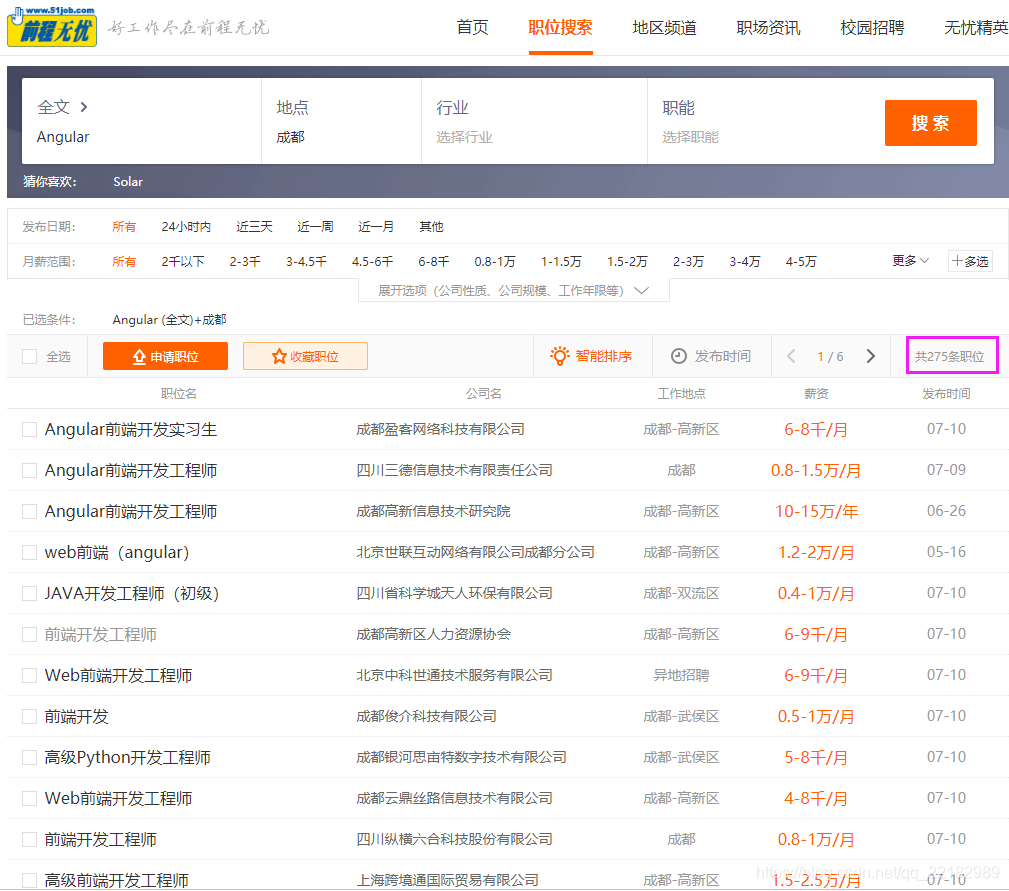Viewport: 1009px width, 891px height.
Task: Open 四川纵横六合科技股份有限公司 link
Action: point(454,839)
